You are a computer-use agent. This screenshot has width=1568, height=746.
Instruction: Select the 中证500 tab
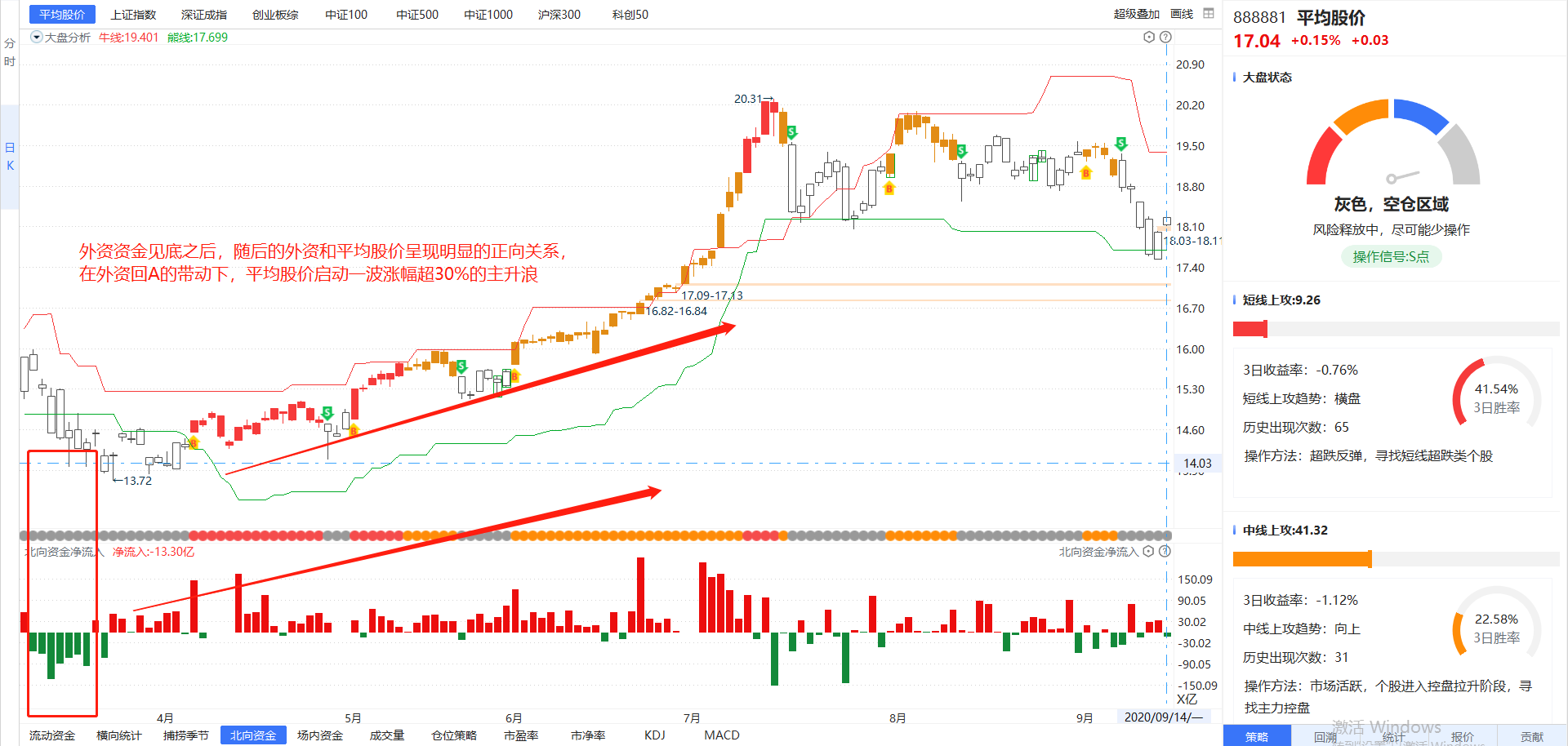[x=417, y=14]
